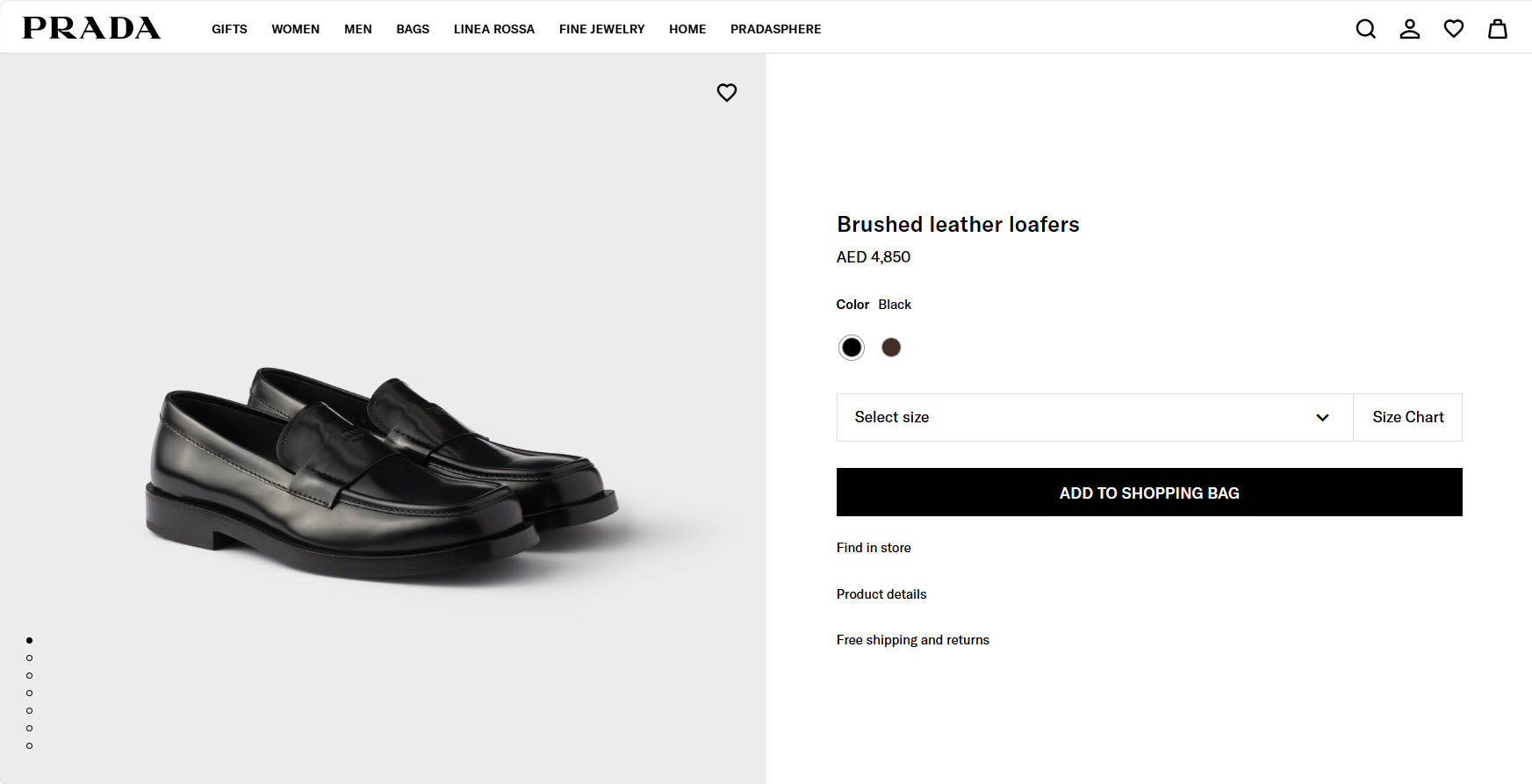The width and height of the screenshot is (1532, 784).
Task: Choose the brown color swatch
Action: (891, 348)
